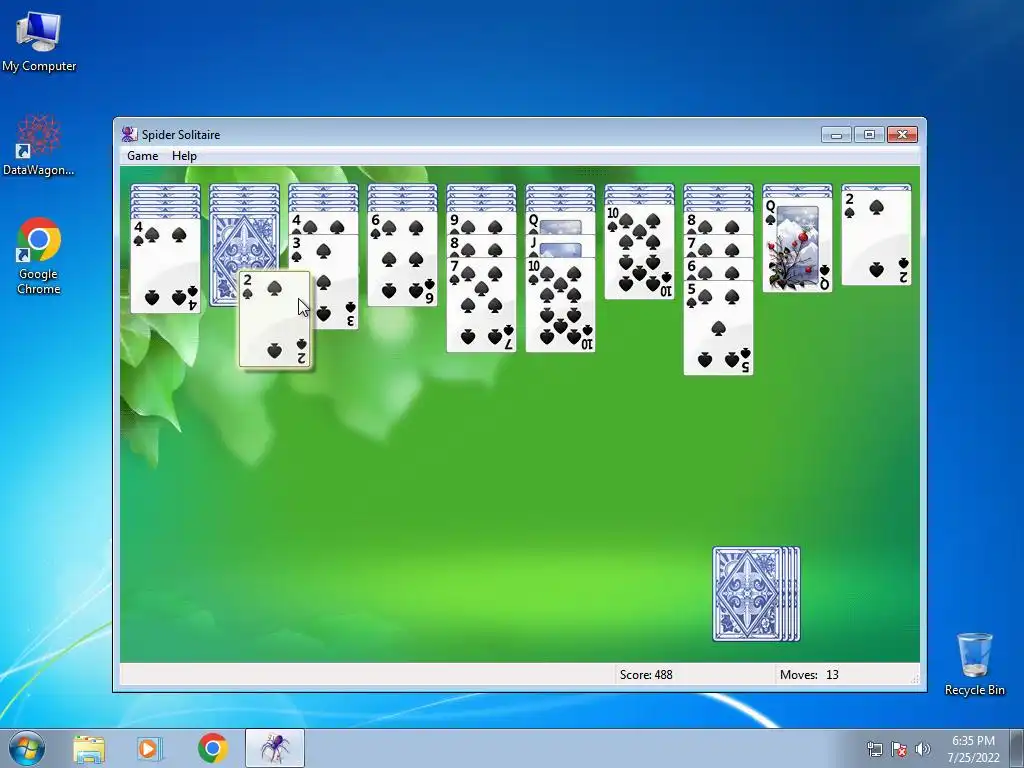Image resolution: width=1024 pixels, height=768 pixels.
Task: Open the Windows Start menu
Action: pyautogui.click(x=27, y=748)
